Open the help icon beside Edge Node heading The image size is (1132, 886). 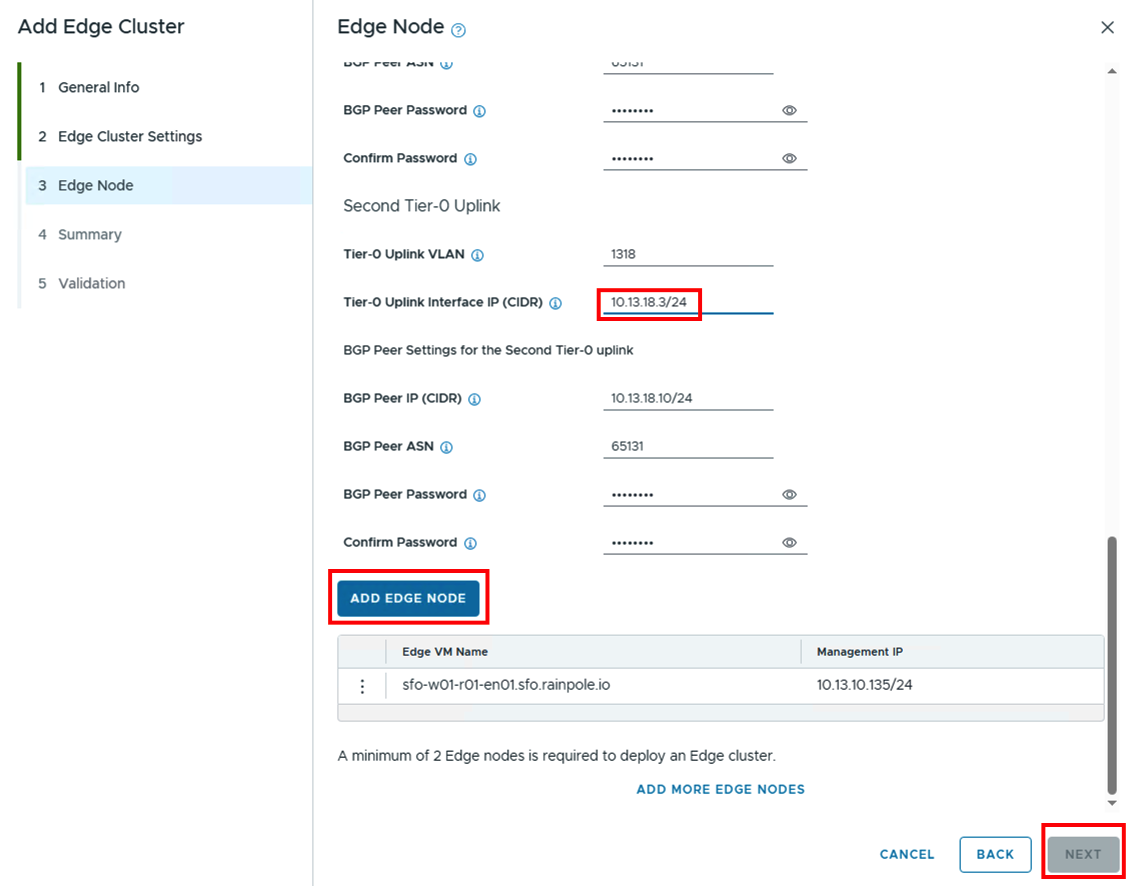pos(458,27)
